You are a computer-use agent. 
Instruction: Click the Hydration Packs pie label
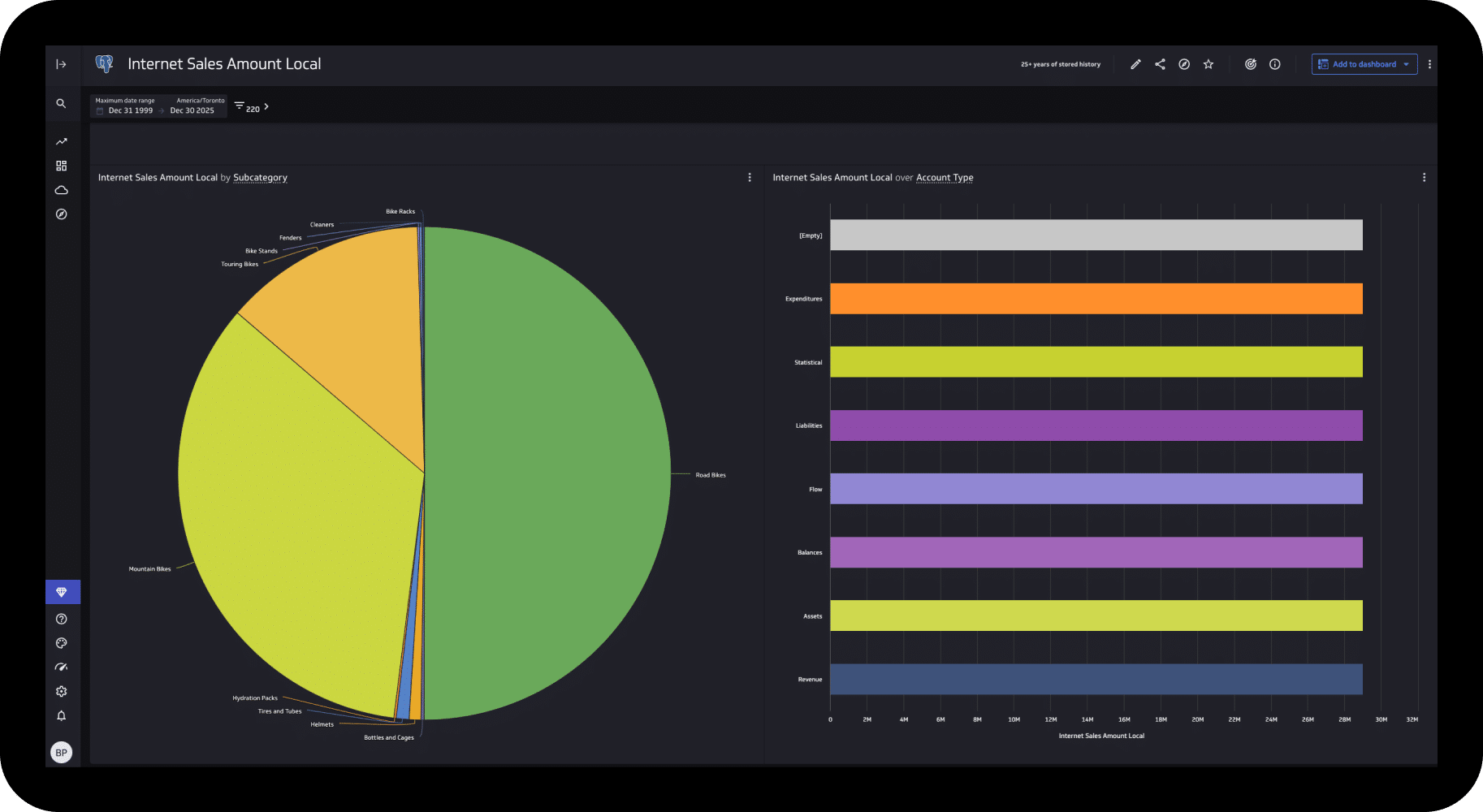click(255, 698)
